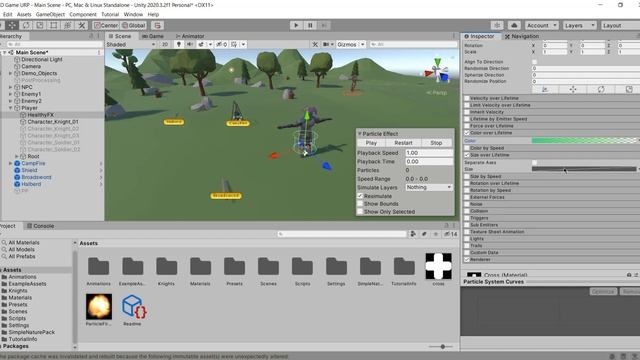This screenshot has width=640, height=360.
Task: Select the CampFire prefab in Hierarchy
Action: pyautogui.click(x=33, y=163)
